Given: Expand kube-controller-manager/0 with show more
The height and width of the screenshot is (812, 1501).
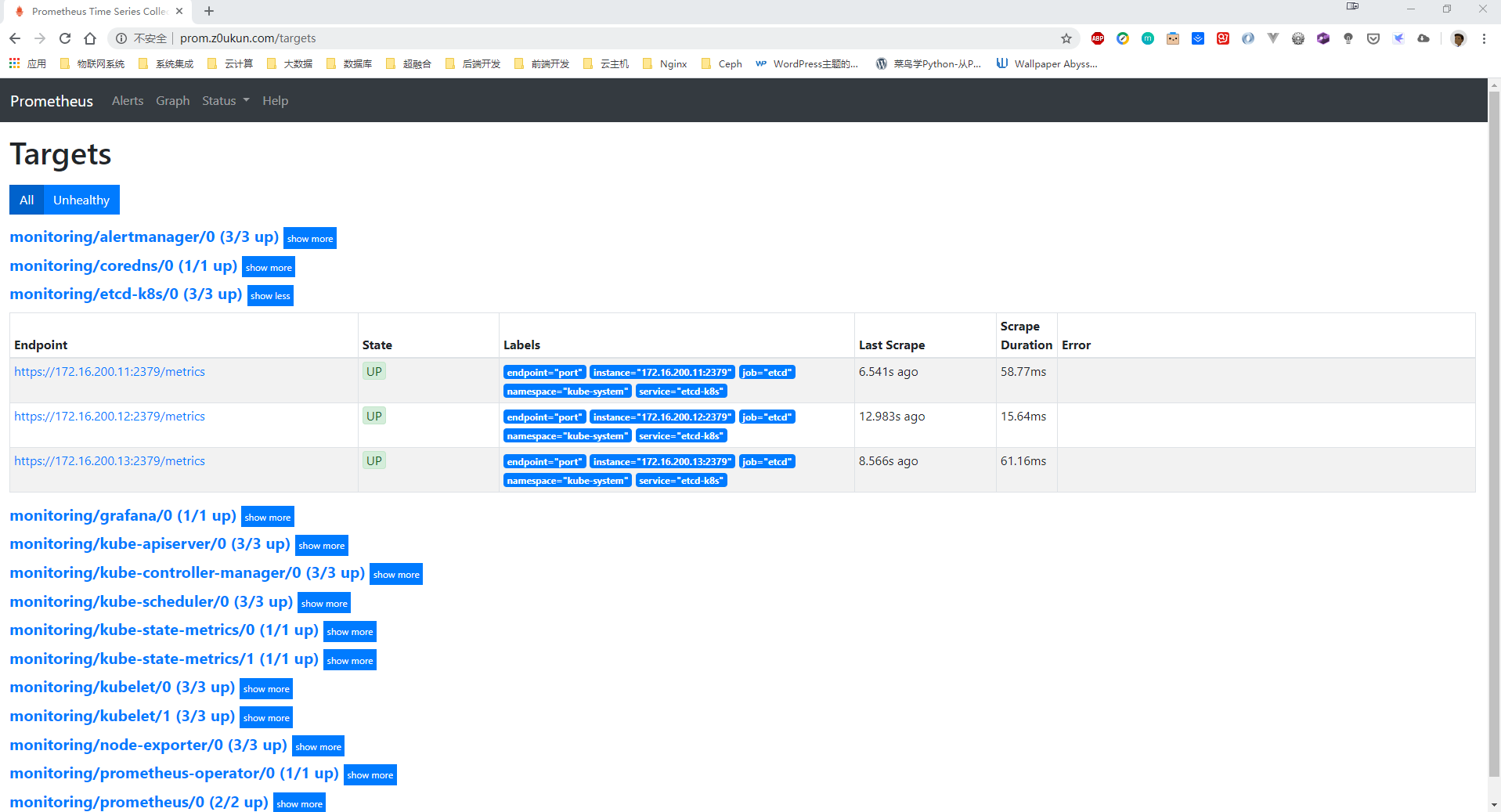Looking at the screenshot, I should pos(396,575).
